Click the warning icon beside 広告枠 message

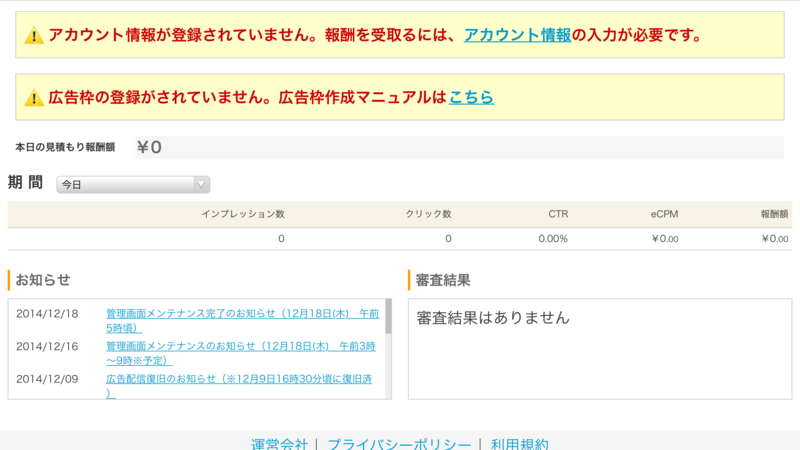pos(34,97)
